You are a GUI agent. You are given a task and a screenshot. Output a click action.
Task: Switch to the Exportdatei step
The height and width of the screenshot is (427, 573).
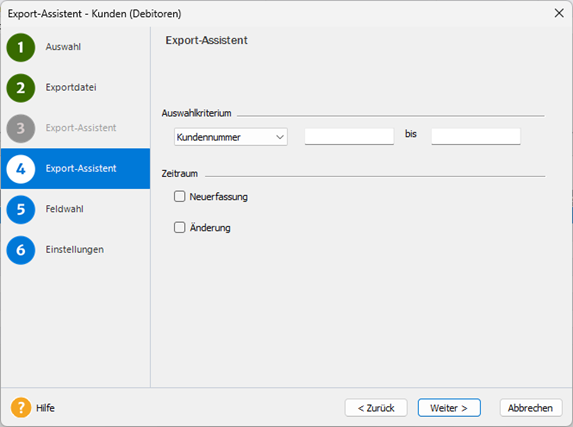pos(71,87)
